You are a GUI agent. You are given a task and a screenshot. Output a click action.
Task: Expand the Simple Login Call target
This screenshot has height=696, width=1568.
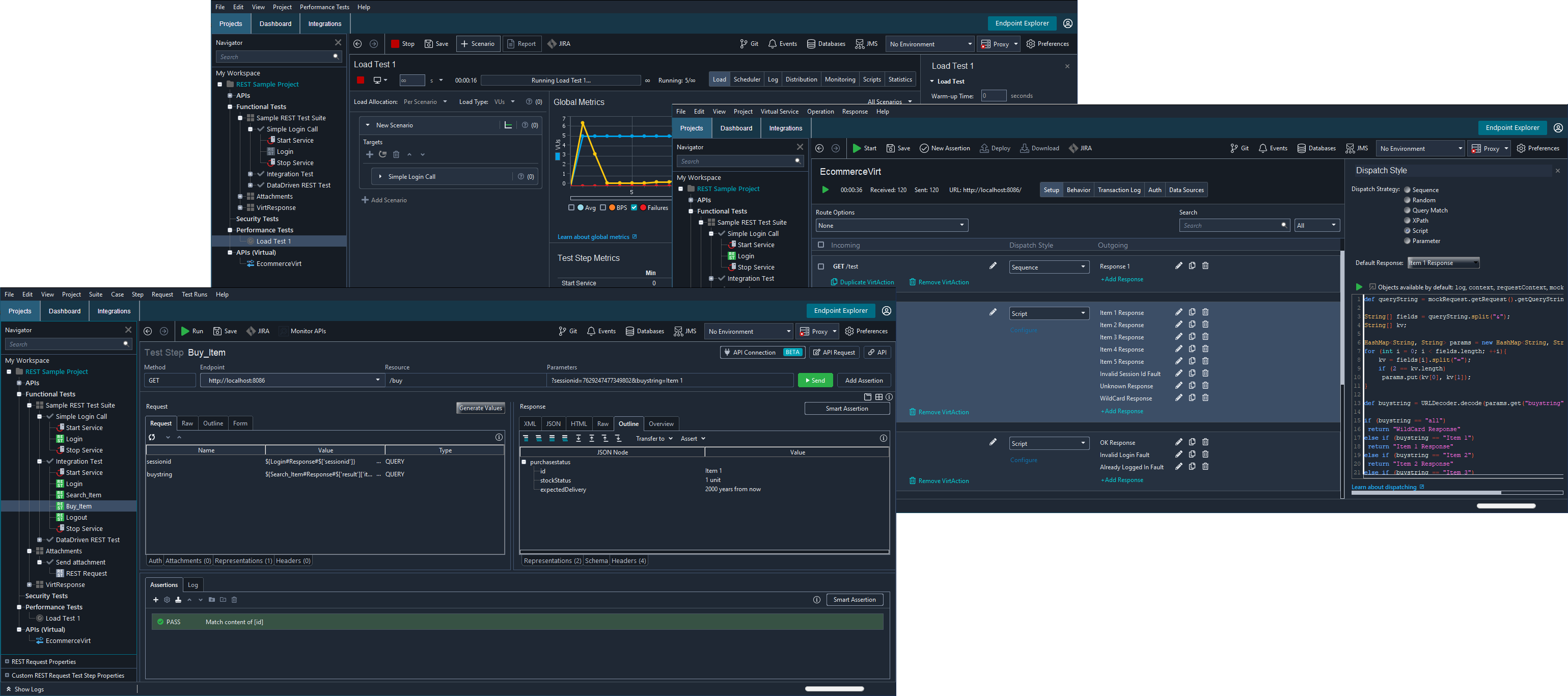coord(380,177)
